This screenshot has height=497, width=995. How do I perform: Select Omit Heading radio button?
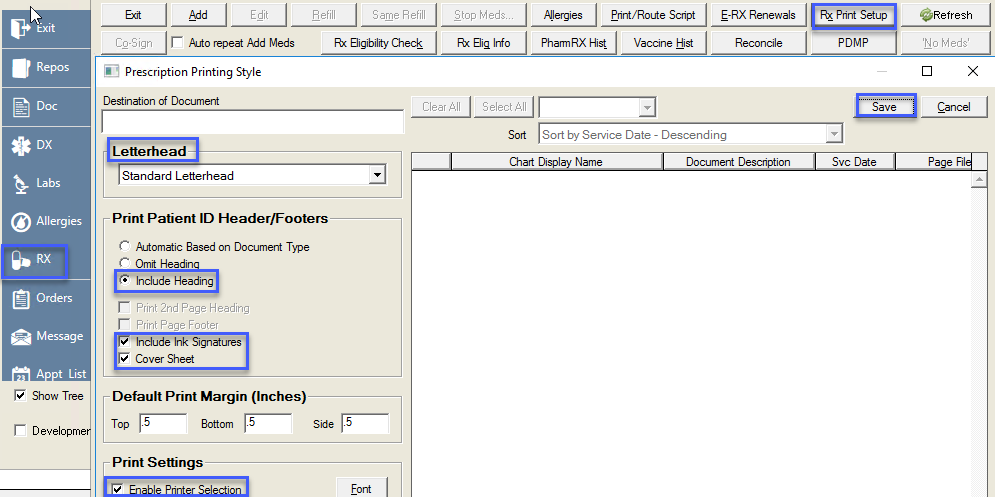tap(124, 264)
